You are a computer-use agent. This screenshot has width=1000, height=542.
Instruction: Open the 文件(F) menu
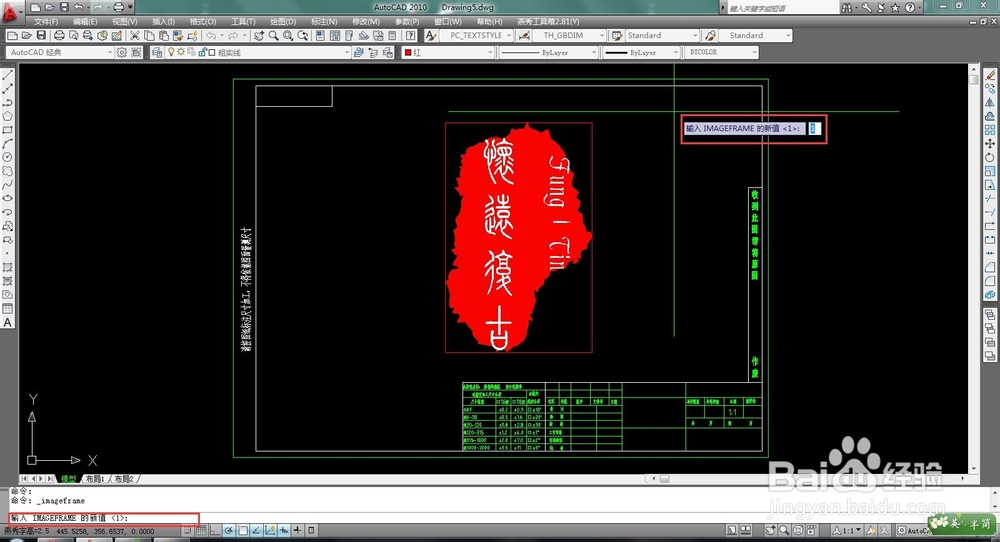(x=46, y=22)
